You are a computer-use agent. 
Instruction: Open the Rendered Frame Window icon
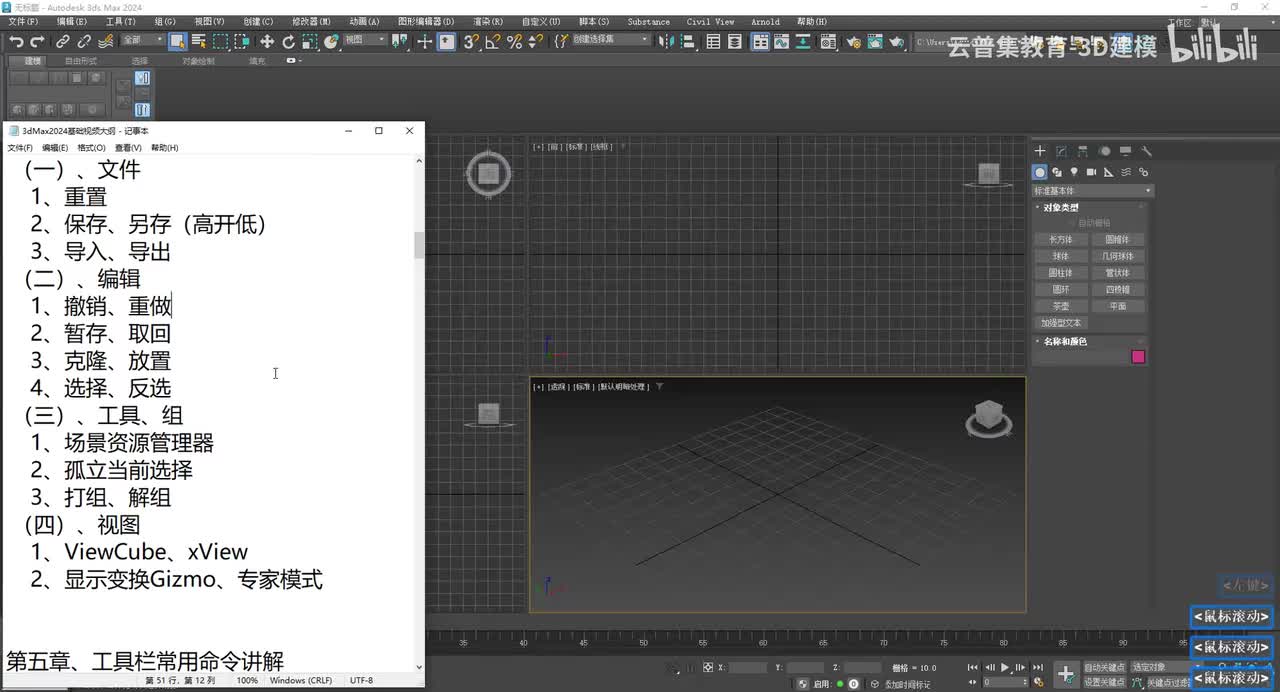pos(875,41)
